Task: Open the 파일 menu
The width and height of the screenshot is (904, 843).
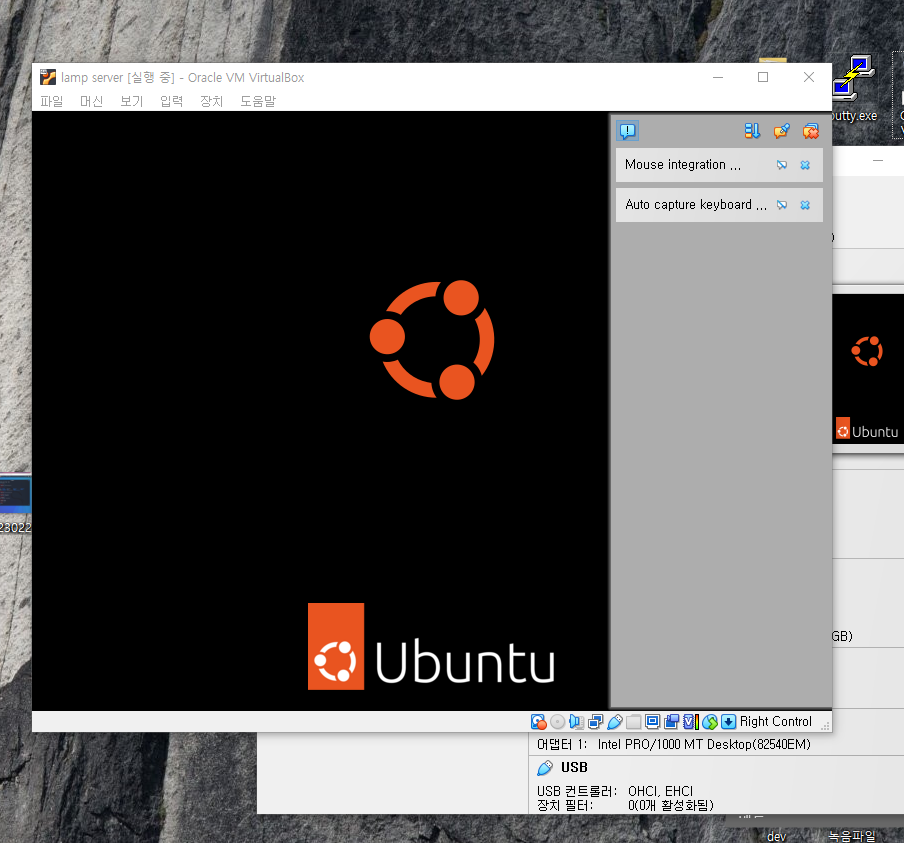Action: [51, 101]
